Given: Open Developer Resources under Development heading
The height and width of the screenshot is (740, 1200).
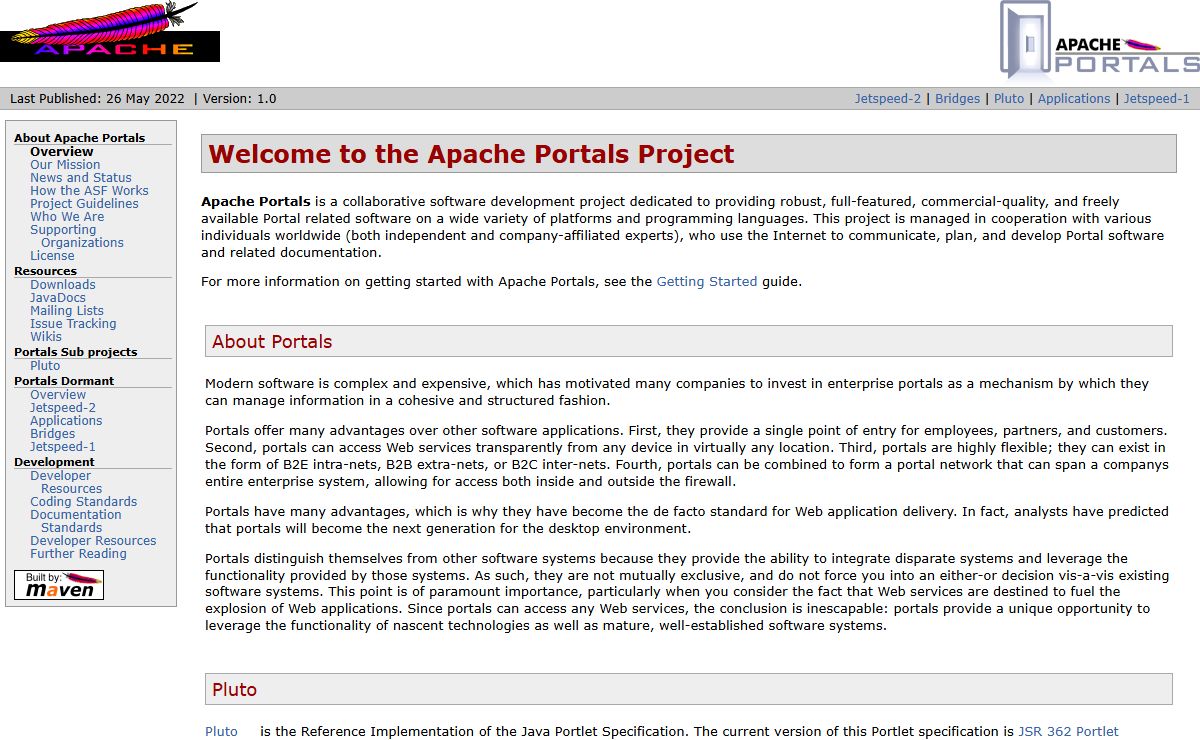Looking at the screenshot, I should (66, 483).
